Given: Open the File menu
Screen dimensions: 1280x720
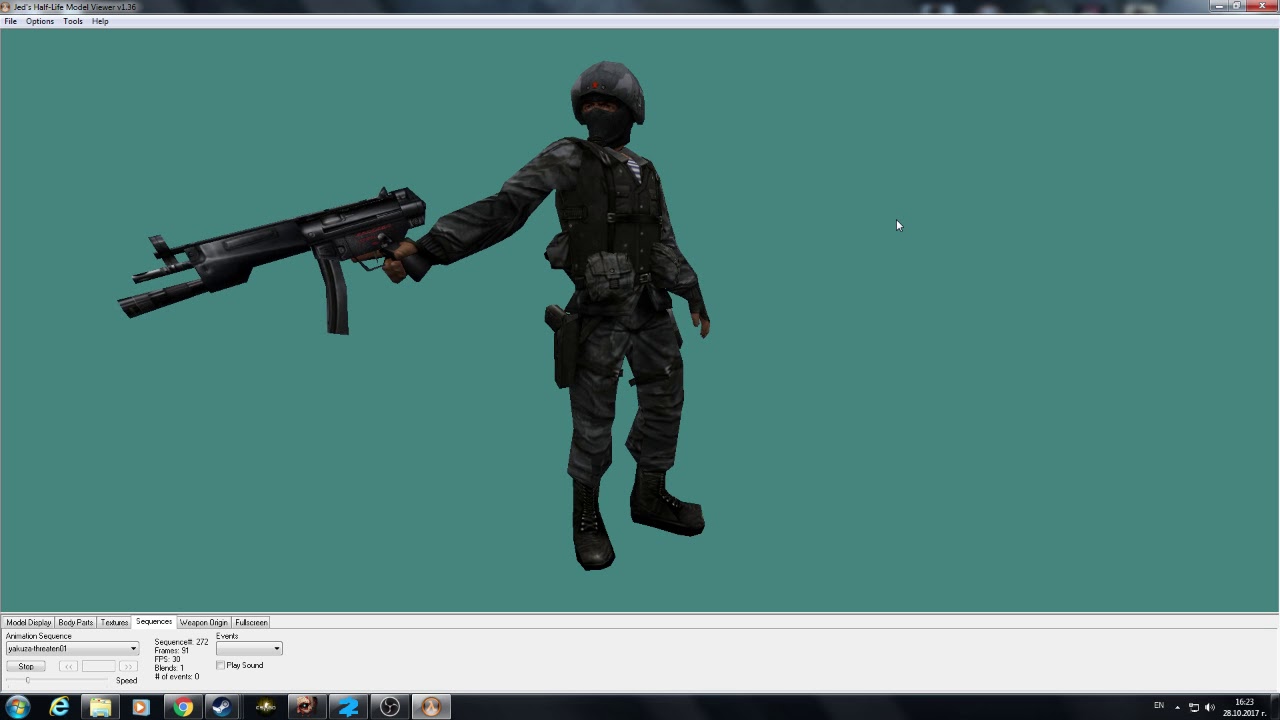Looking at the screenshot, I should (10, 21).
